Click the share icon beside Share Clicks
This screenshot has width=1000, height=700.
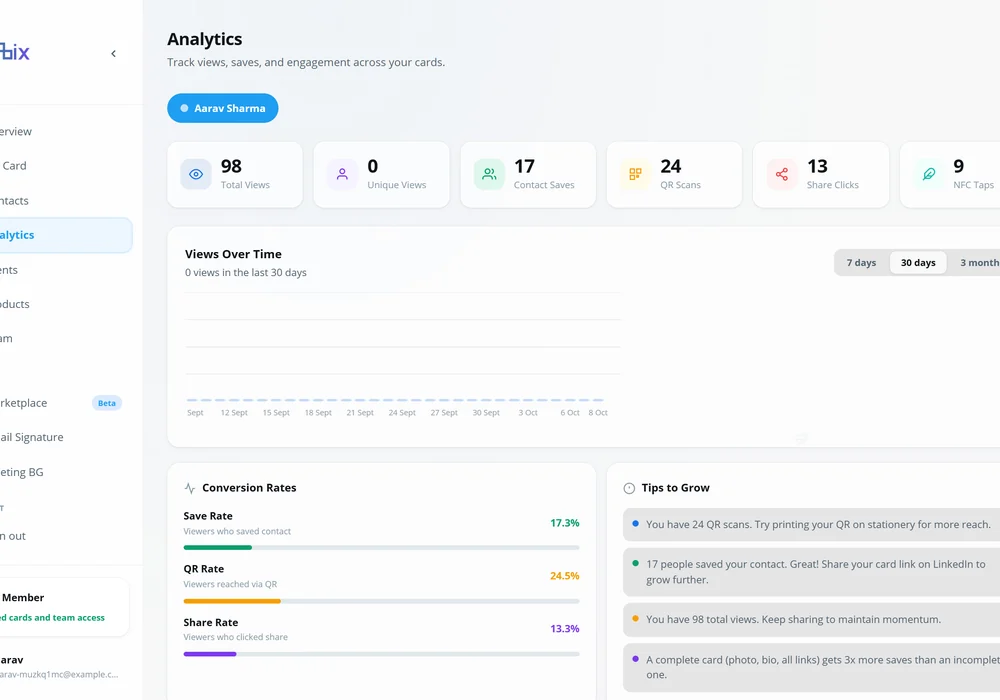tap(782, 174)
